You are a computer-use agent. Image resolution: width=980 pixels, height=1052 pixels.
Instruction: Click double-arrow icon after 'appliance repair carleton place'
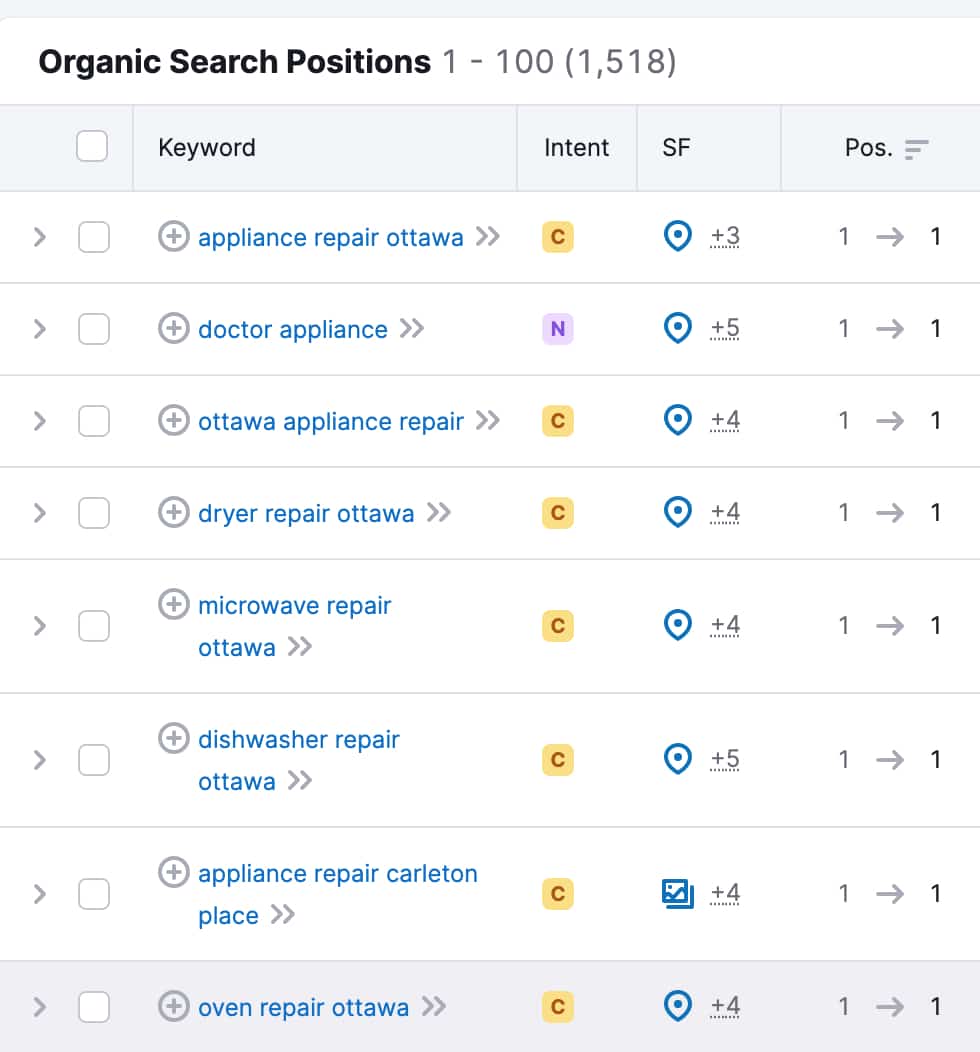click(x=283, y=914)
